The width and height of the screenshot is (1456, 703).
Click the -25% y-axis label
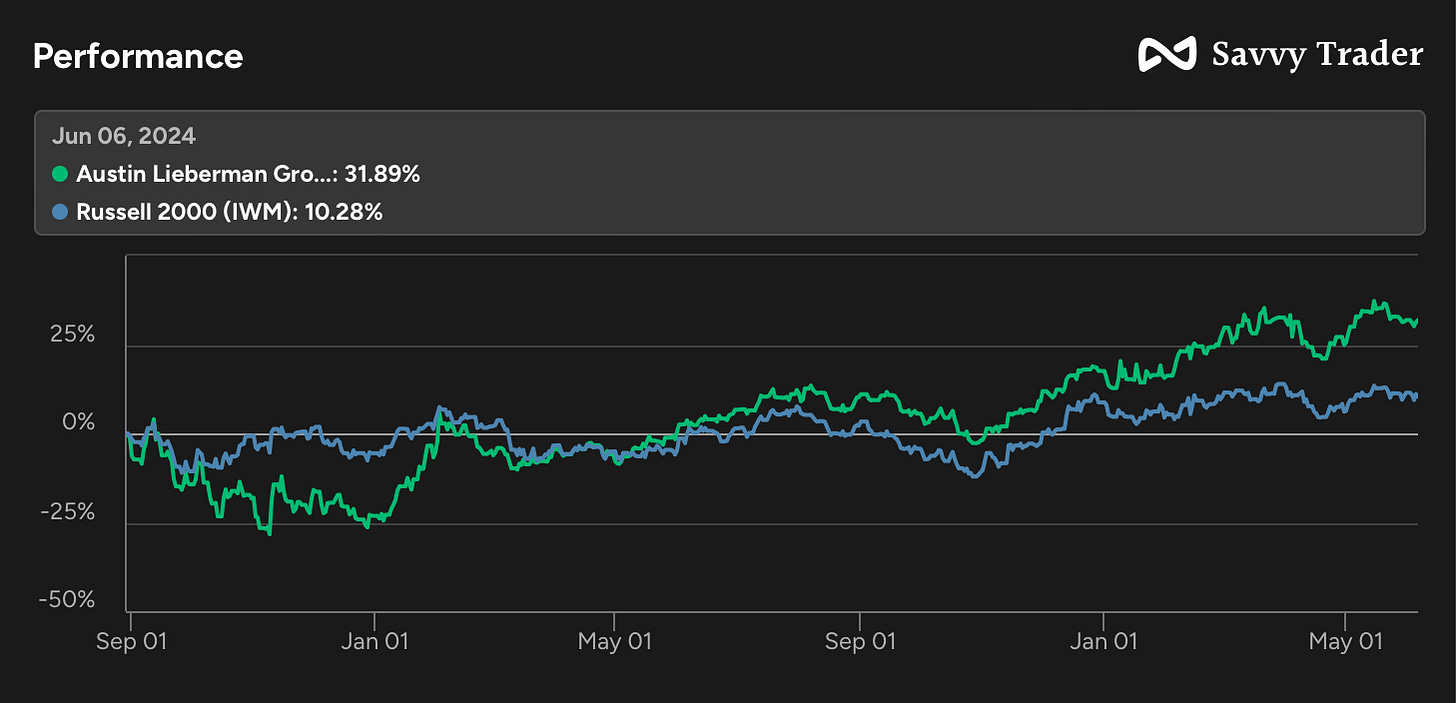coord(68,511)
